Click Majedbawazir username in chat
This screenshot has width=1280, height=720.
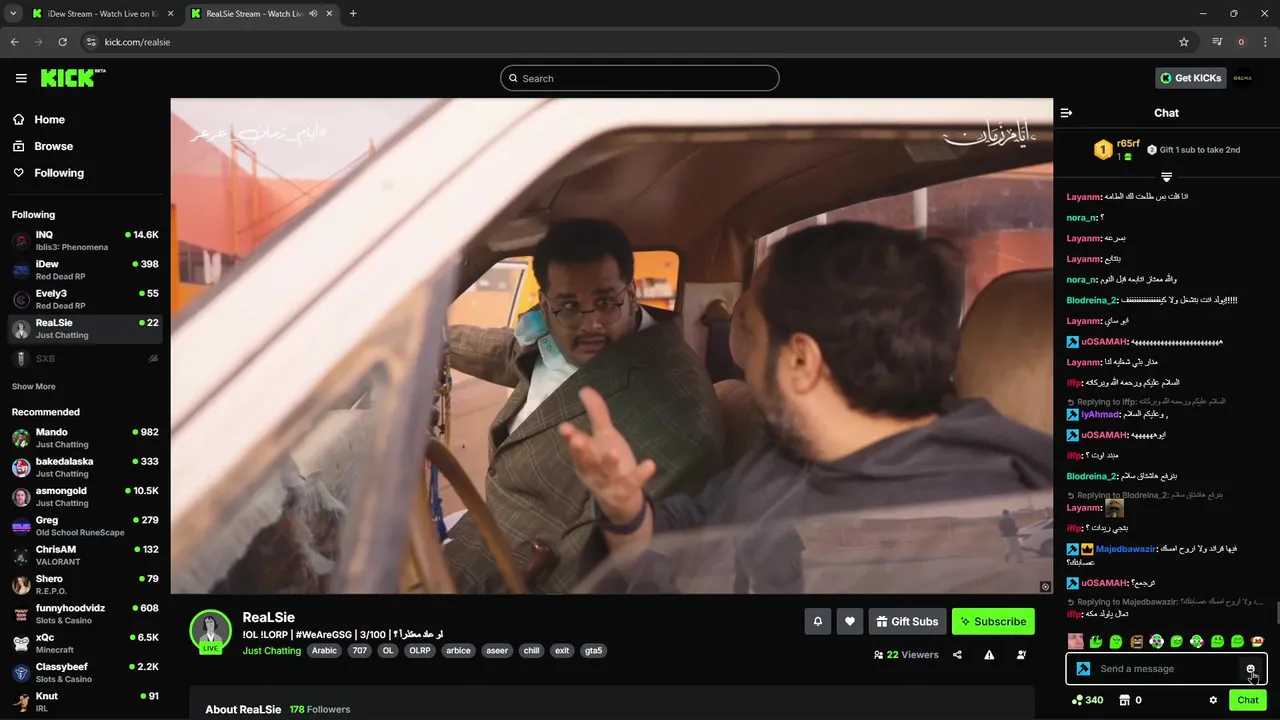pyautogui.click(x=1125, y=549)
